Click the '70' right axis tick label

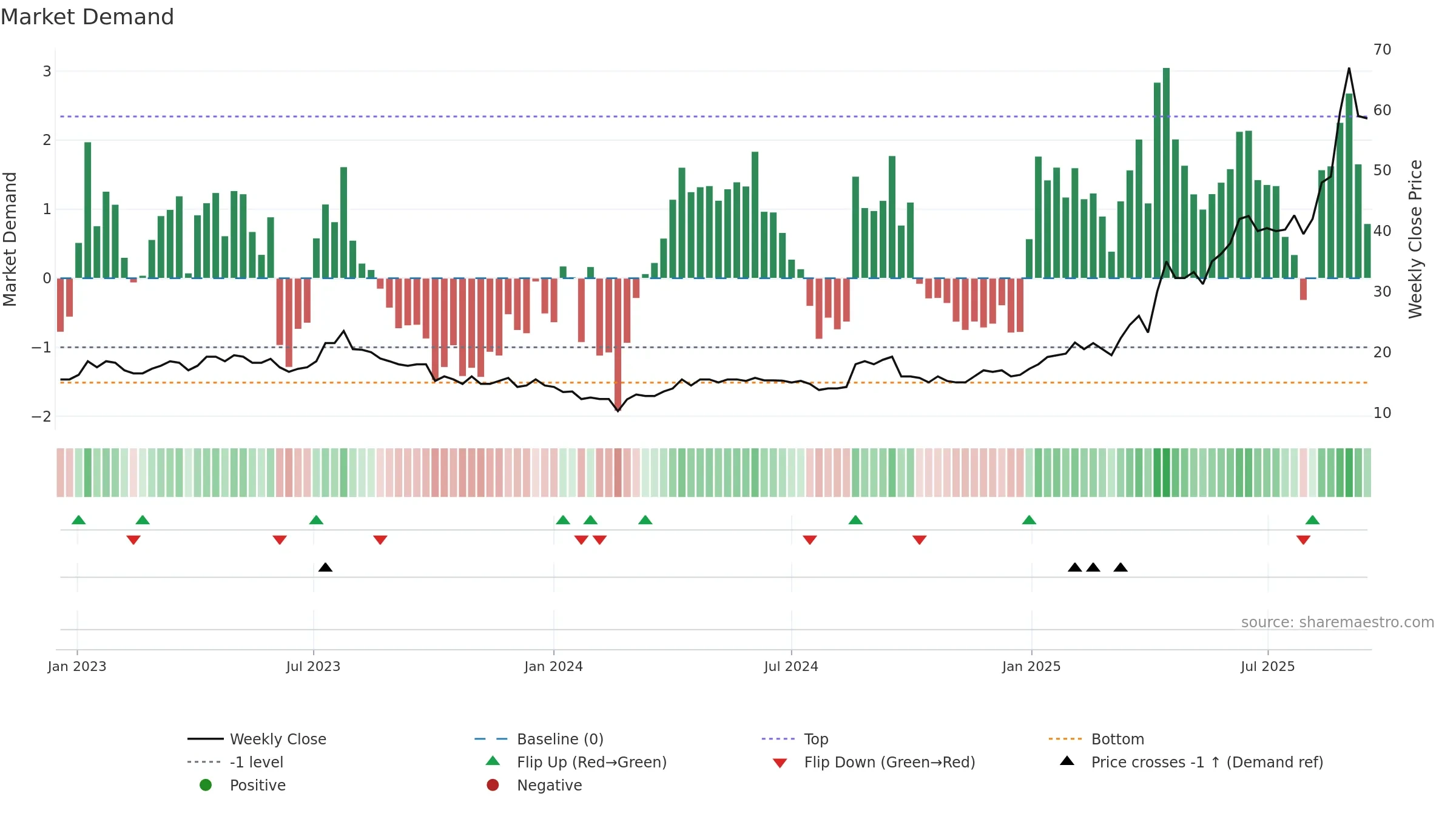(1382, 49)
